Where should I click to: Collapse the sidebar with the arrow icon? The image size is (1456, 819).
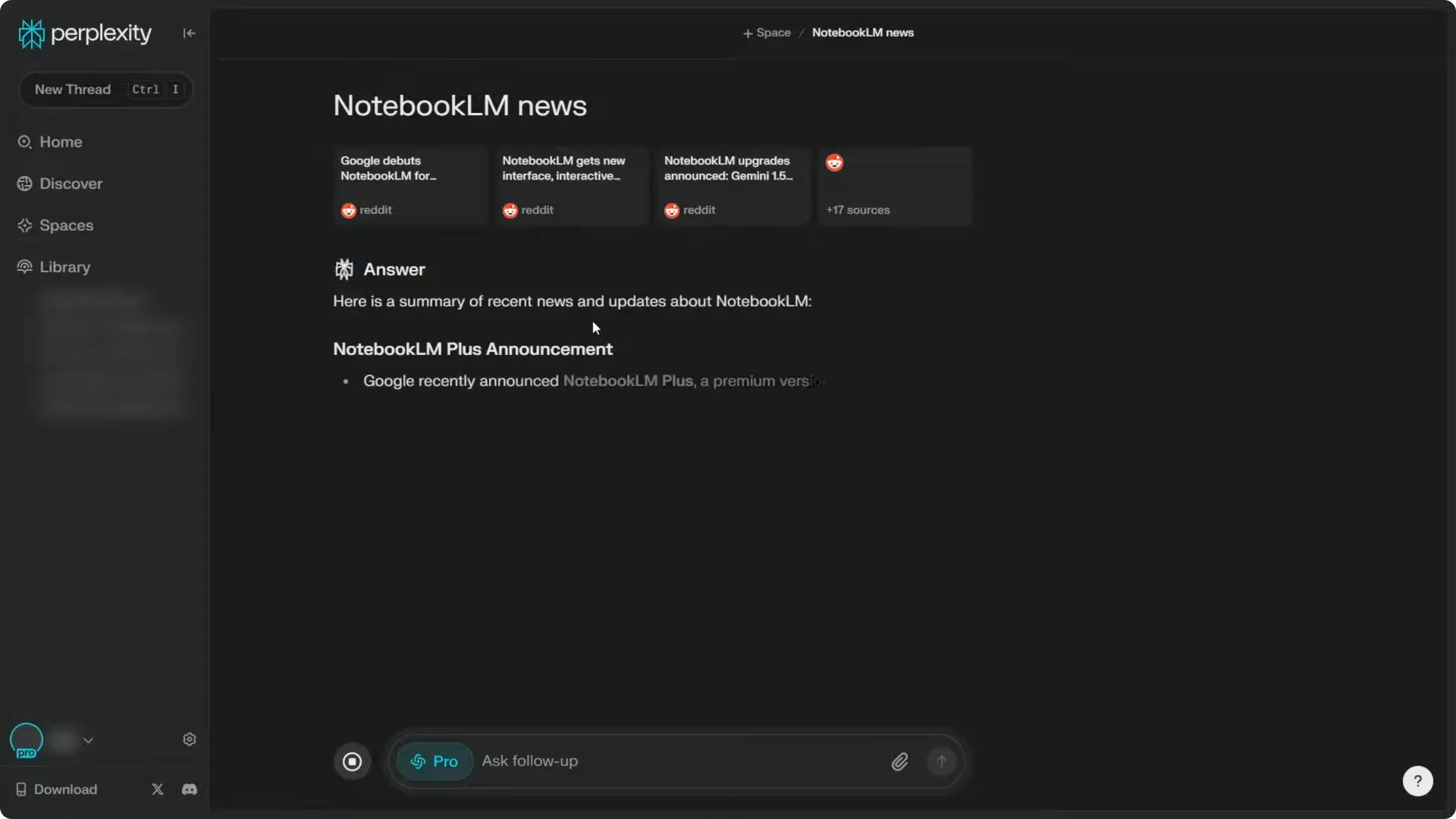pyautogui.click(x=189, y=33)
